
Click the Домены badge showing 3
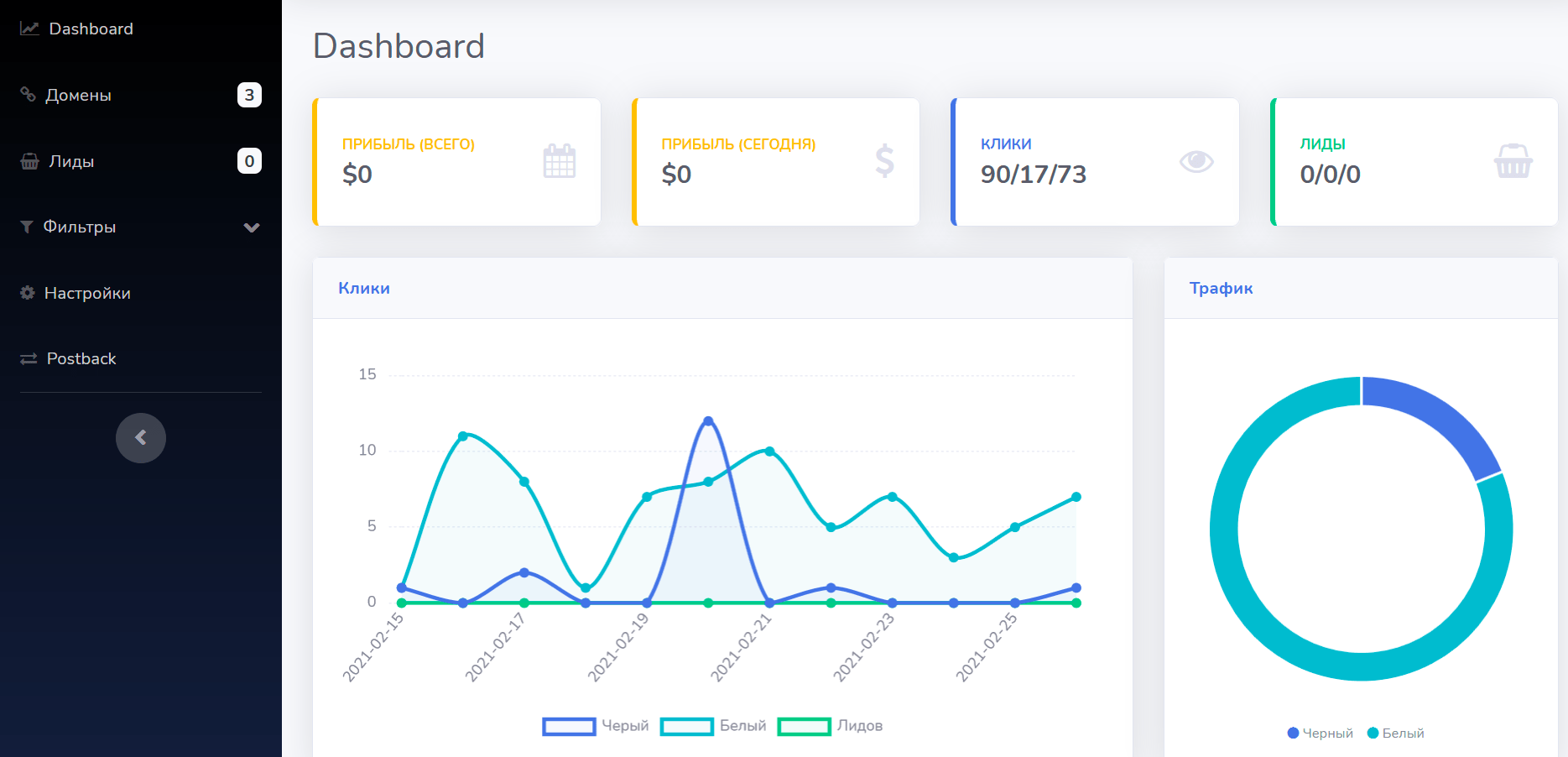249,95
